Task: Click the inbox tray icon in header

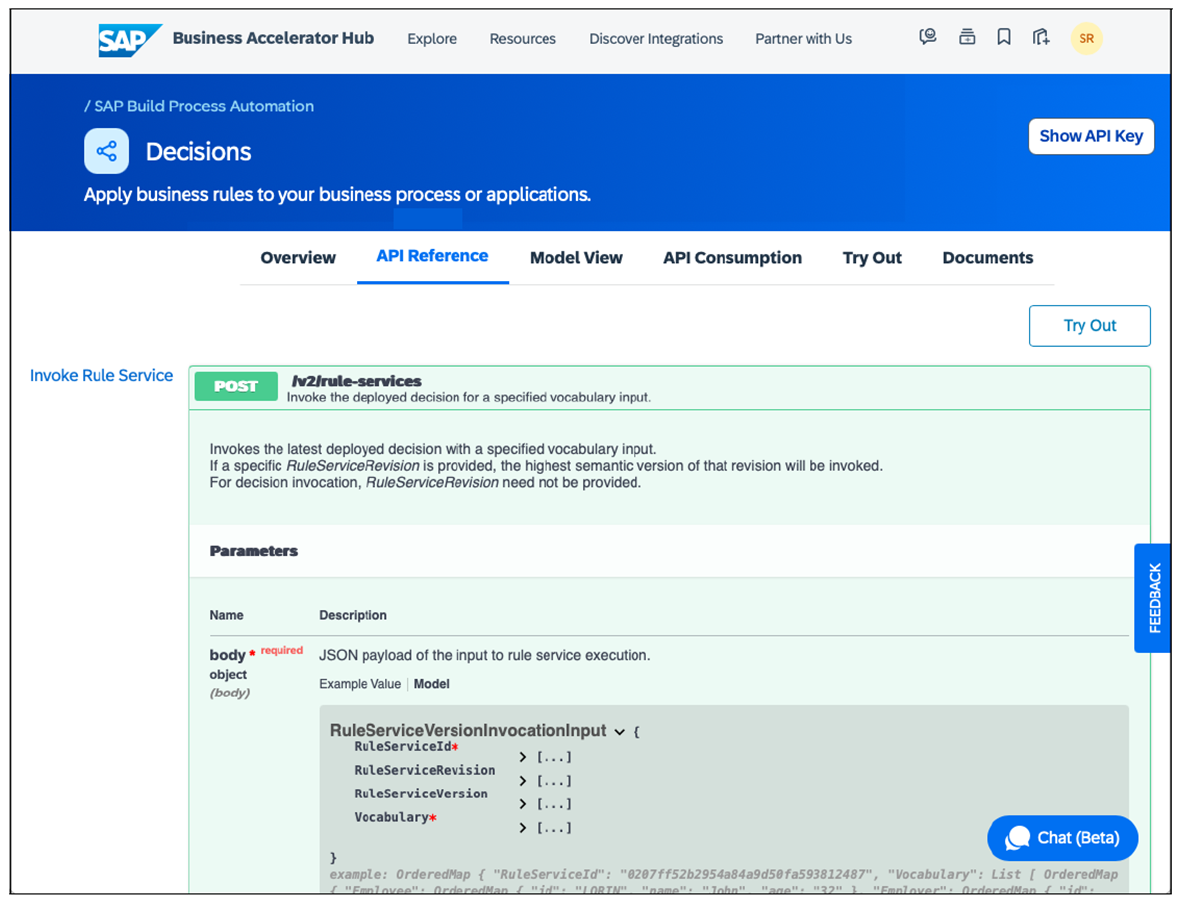Action: (x=966, y=38)
